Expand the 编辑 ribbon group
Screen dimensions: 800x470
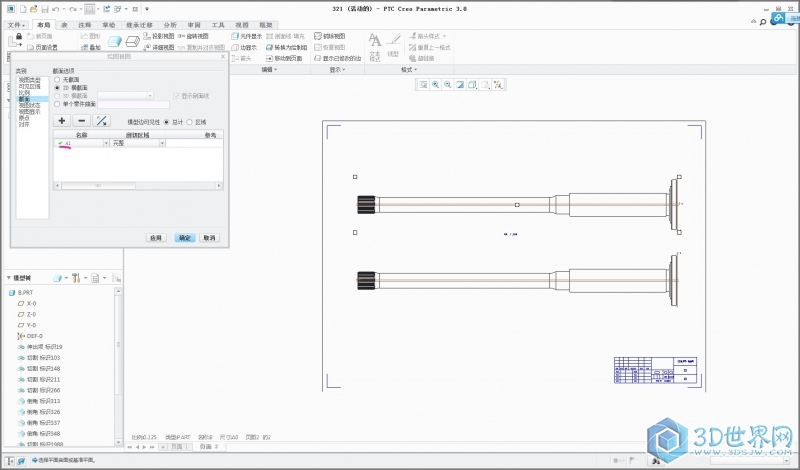269,69
